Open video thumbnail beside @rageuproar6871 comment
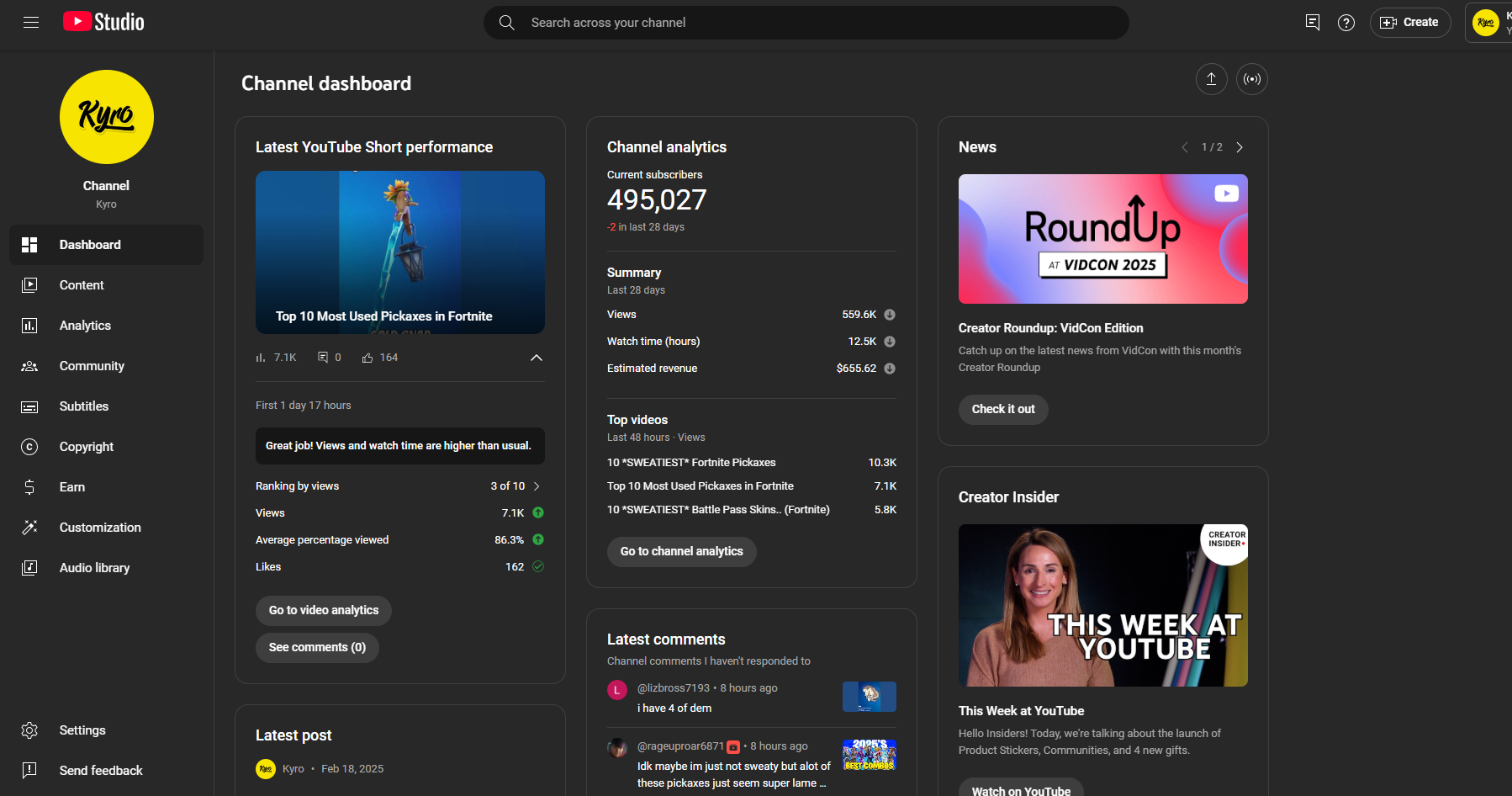 (870, 755)
